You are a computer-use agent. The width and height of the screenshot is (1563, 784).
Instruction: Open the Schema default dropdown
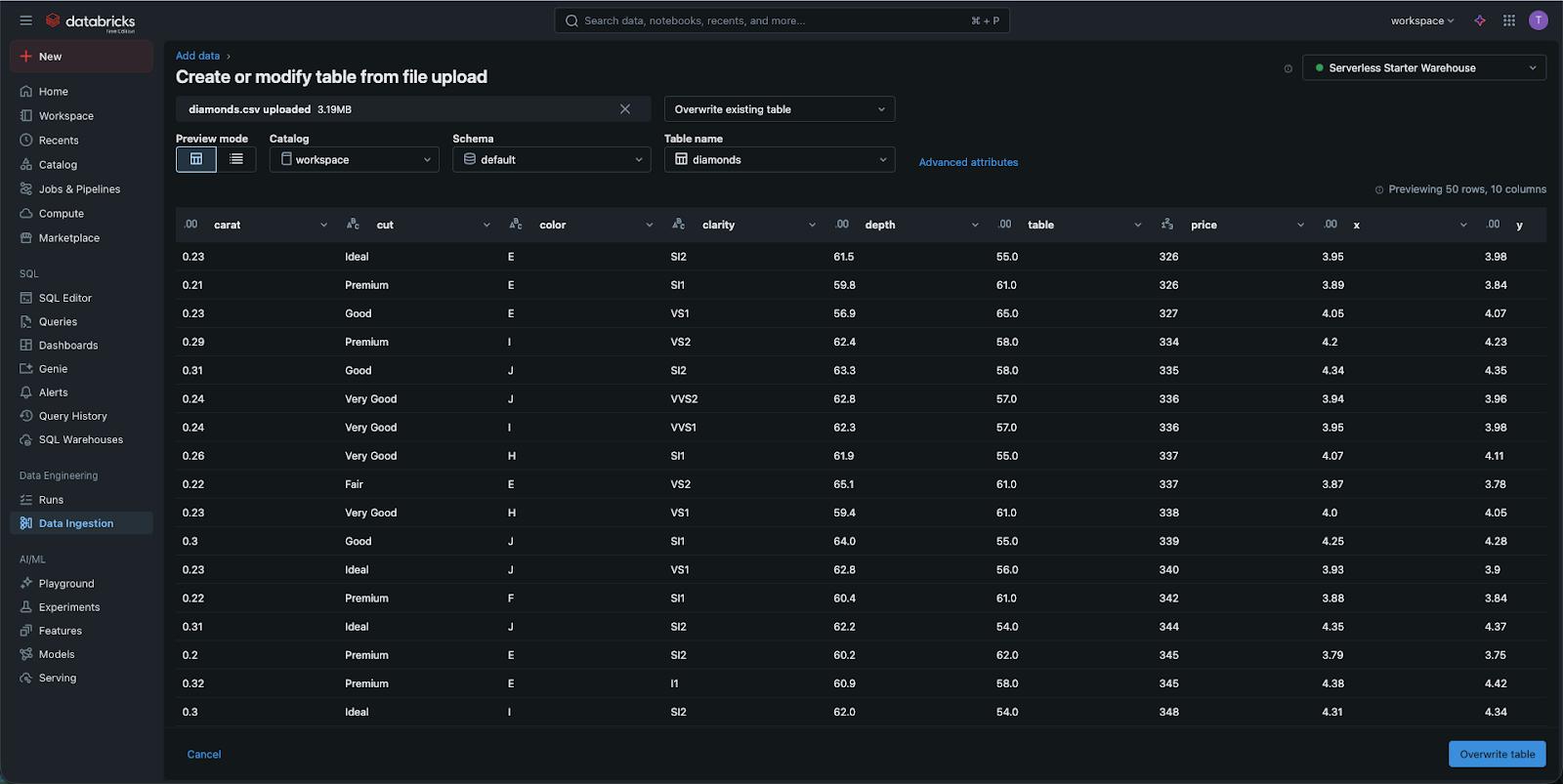(x=551, y=159)
